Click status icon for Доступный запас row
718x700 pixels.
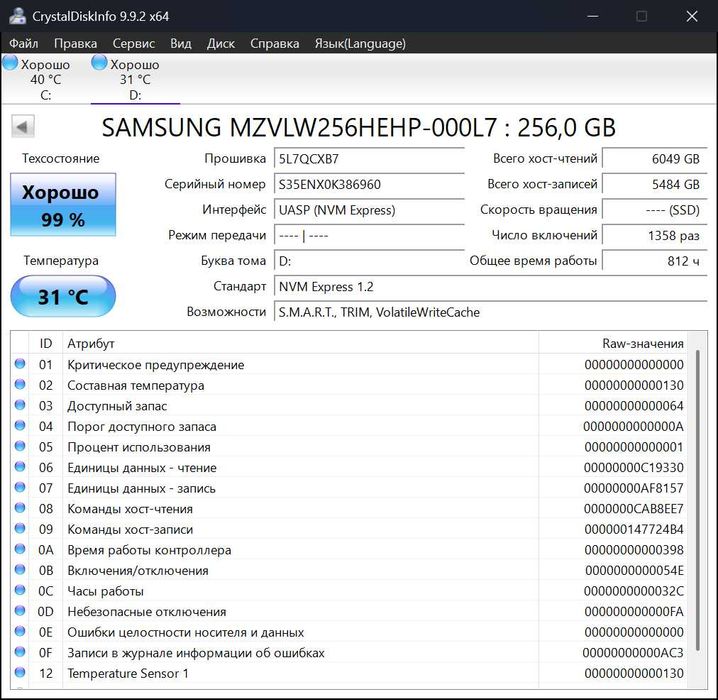pos(20,405)
